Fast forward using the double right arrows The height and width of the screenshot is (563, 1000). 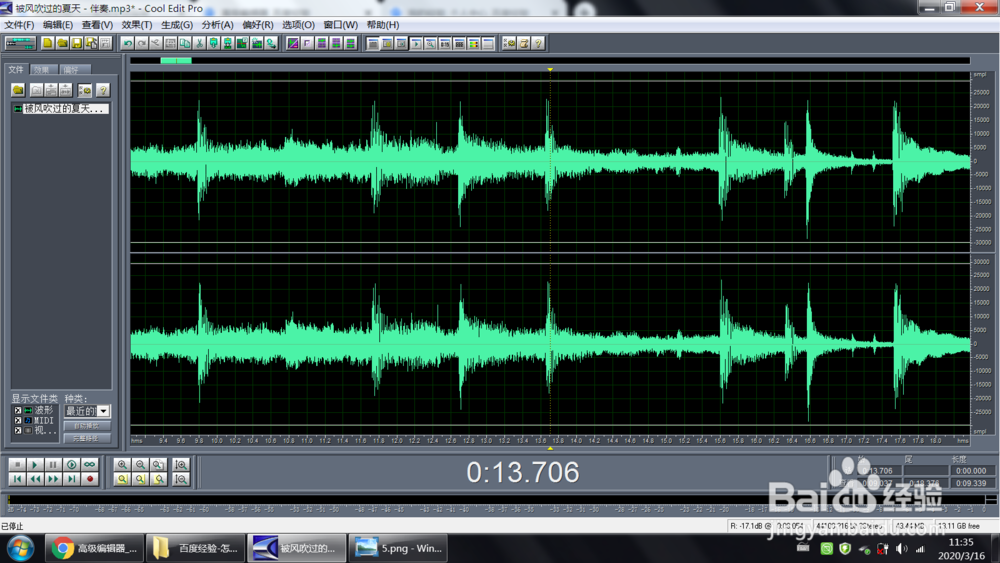coord(53,479)
